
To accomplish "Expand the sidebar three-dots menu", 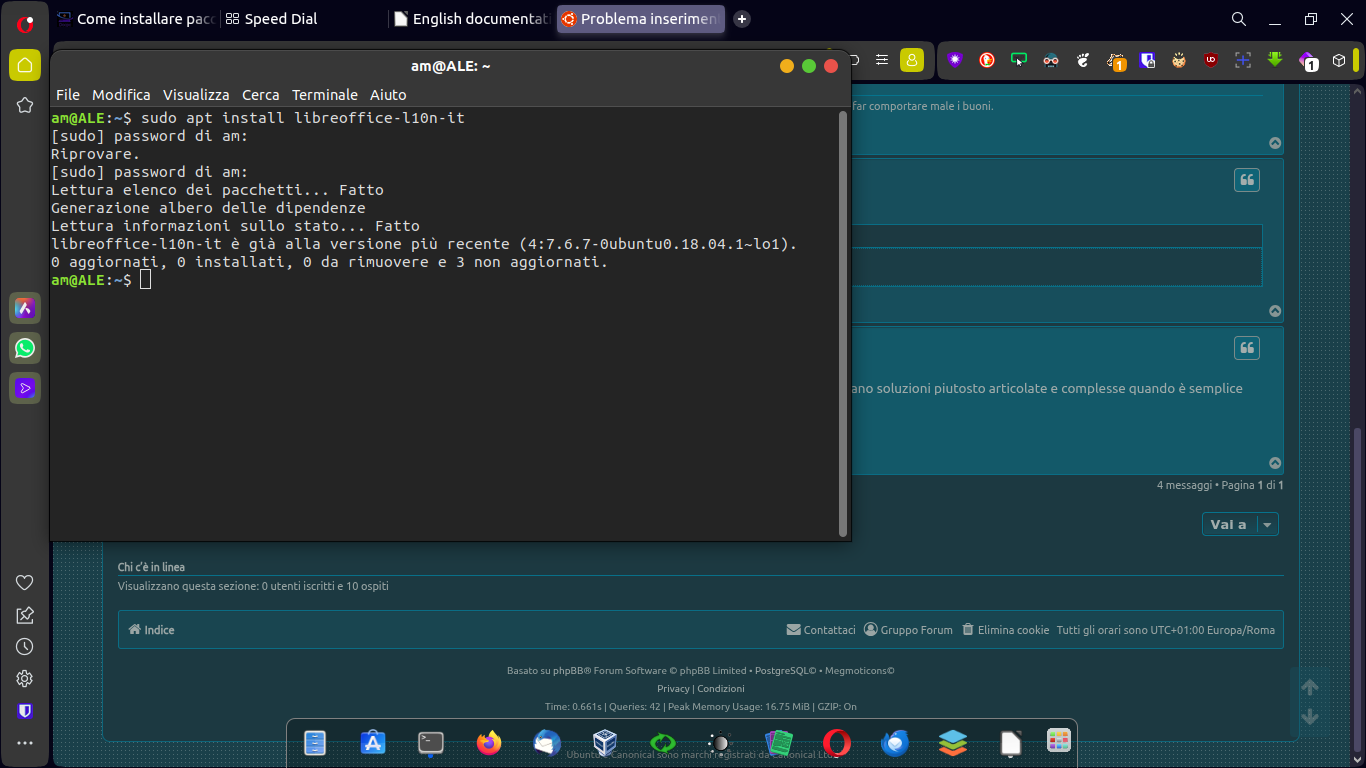I will (25, 743).
